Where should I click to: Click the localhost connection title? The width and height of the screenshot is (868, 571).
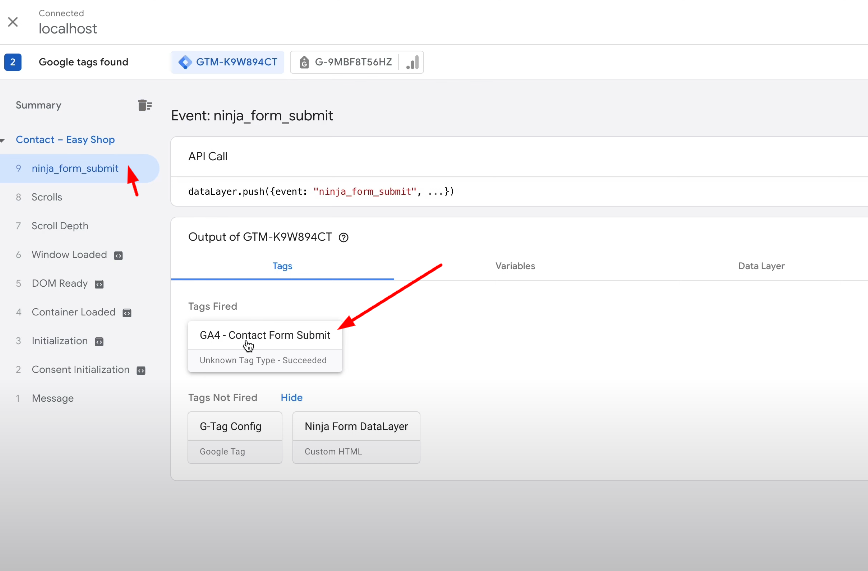(68, 28)
